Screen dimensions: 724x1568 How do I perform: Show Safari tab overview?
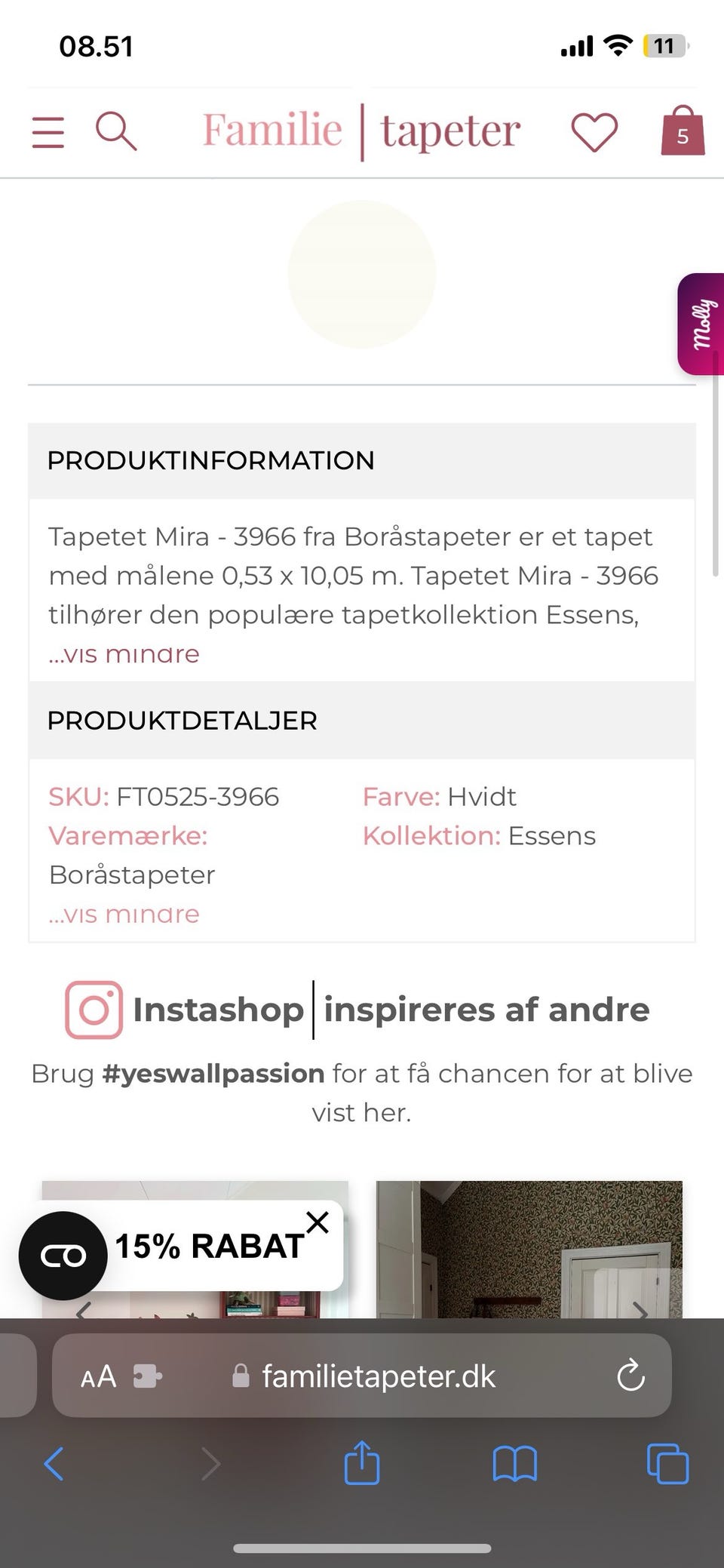coord(667,1464)
